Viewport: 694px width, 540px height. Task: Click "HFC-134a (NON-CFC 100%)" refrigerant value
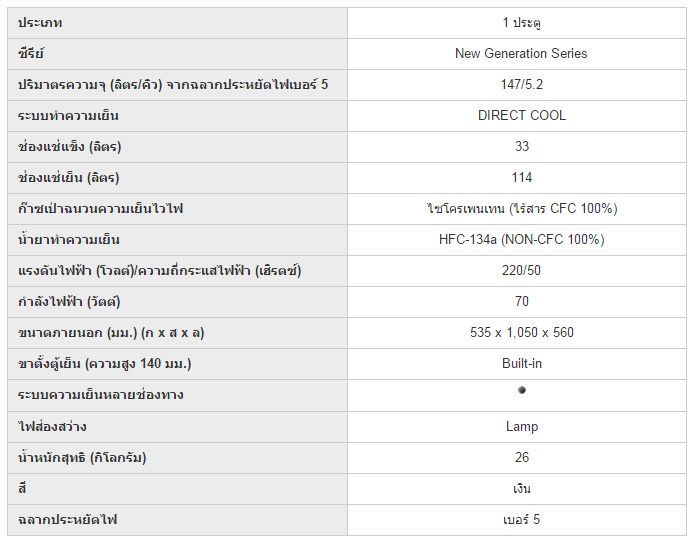(x=521, y=239)
